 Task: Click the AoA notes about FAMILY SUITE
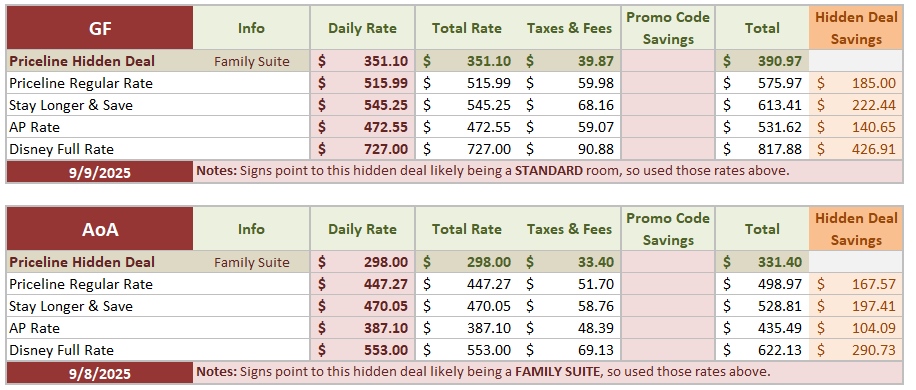point(483,372)
